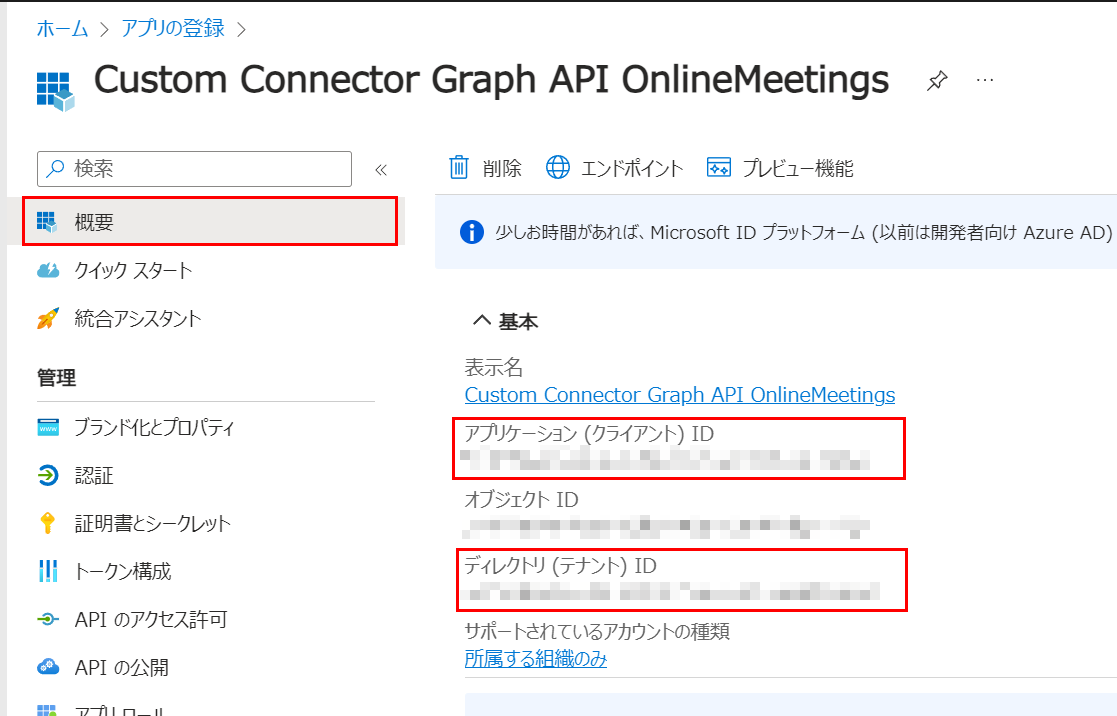Click the 統合アシスタント rocket icon
Viewport: 1117px width, 716px height.
[48, 318]
